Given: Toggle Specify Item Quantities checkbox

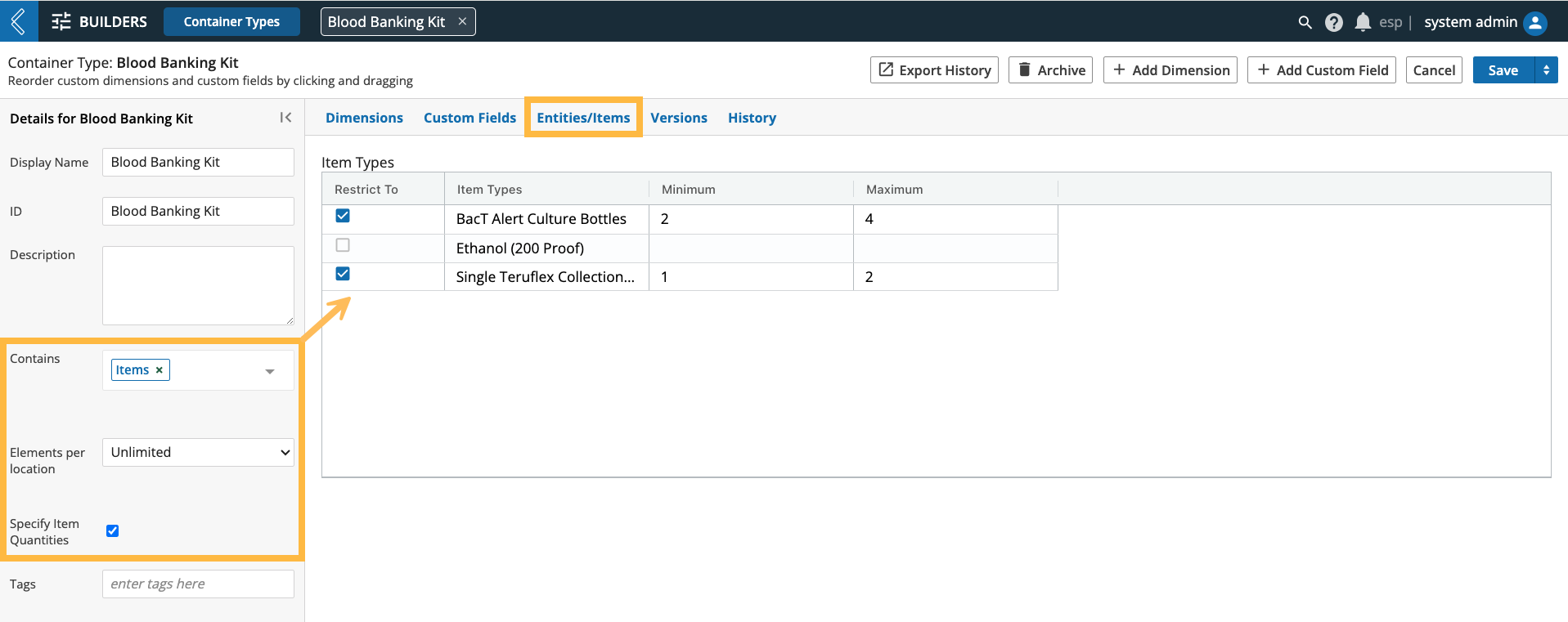Looking at the screenshot, I should tap(113, 530).
